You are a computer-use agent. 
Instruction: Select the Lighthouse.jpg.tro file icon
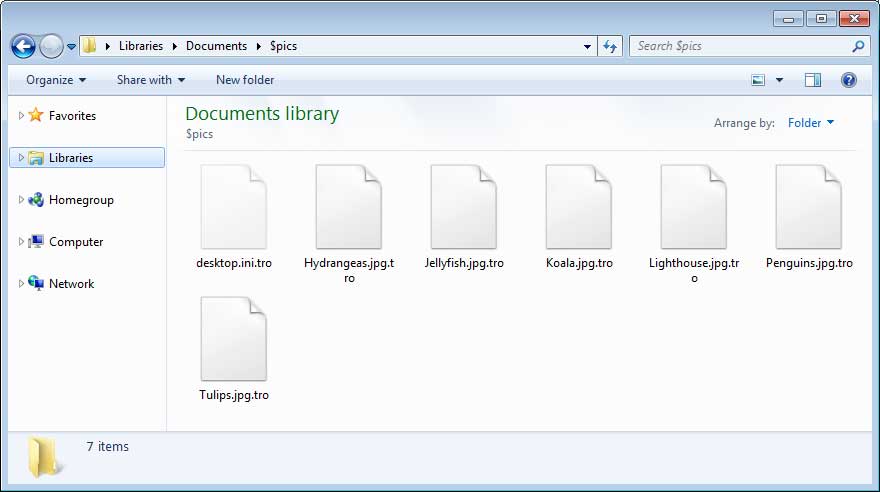tap(694, 207)
